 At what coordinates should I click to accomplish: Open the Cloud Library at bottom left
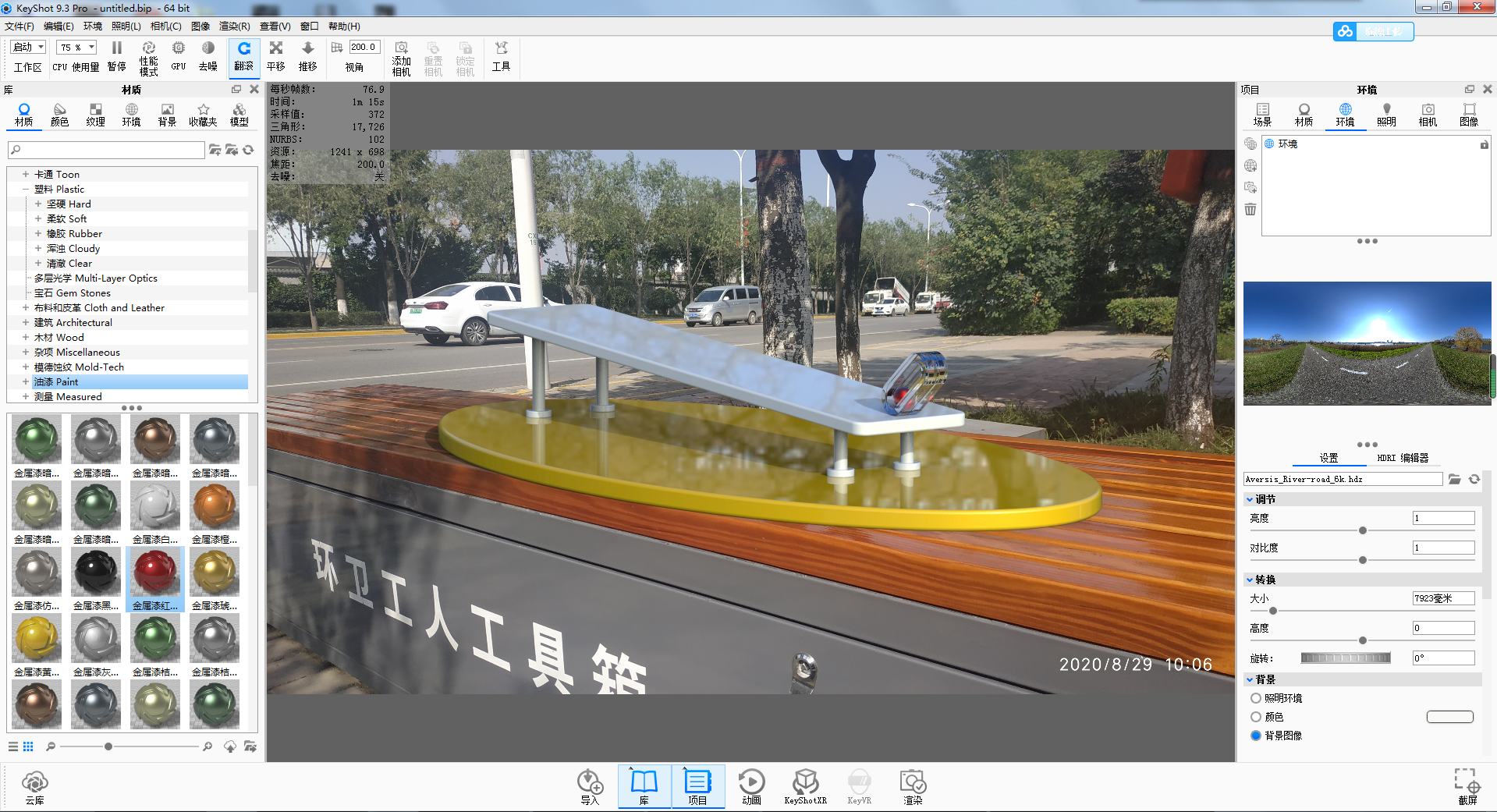pos(35,786)
